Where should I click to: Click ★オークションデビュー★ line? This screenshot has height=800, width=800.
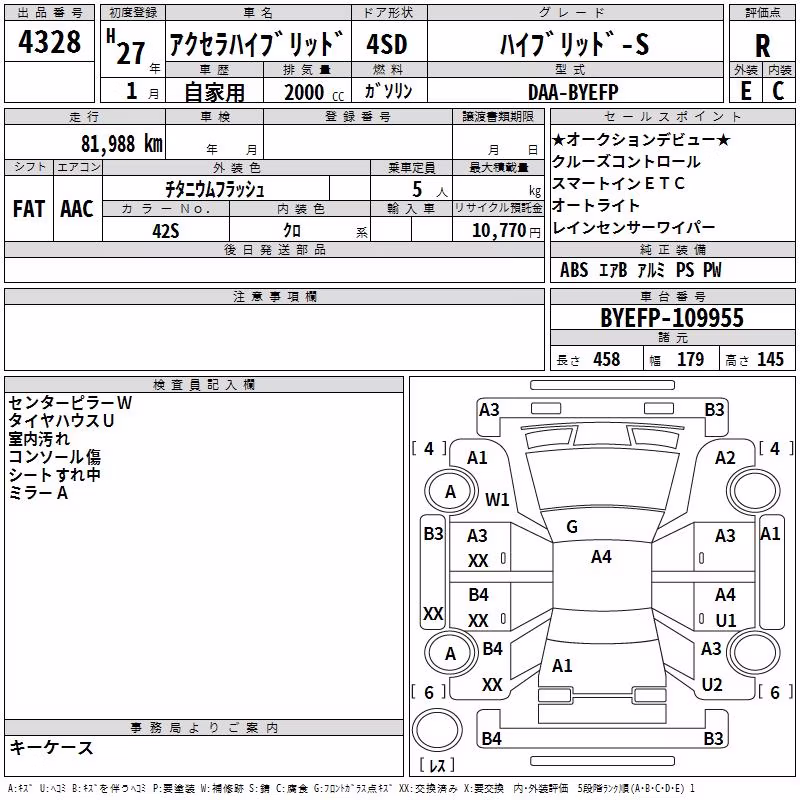click(641, 139)
